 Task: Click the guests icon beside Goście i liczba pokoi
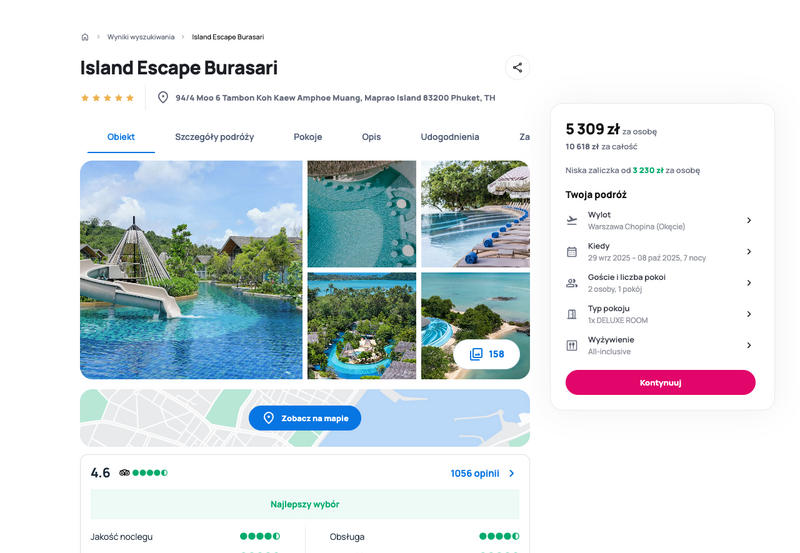coord(572,283)
